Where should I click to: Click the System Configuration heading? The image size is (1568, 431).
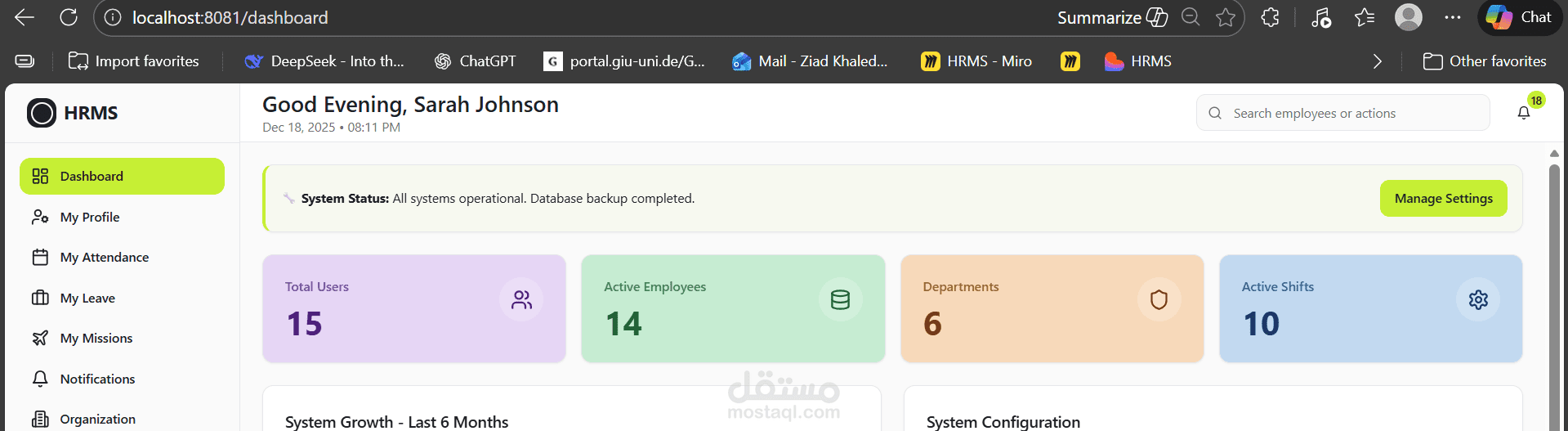click(x=1003, y=422)
